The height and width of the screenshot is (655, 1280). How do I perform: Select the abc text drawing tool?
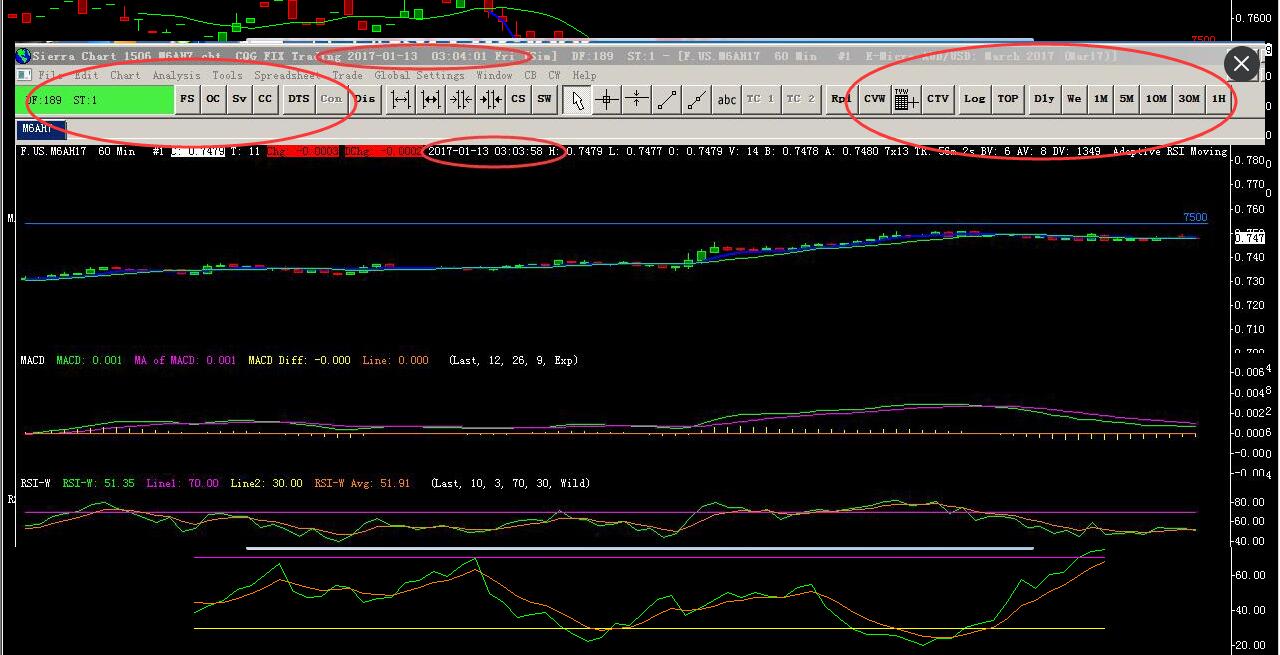[x=727, y=99]
